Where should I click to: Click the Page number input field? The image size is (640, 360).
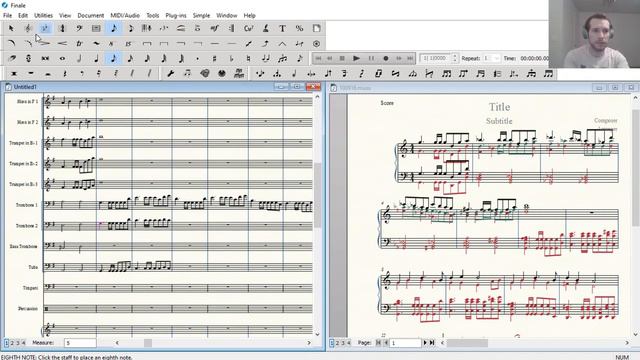(406, 343)
